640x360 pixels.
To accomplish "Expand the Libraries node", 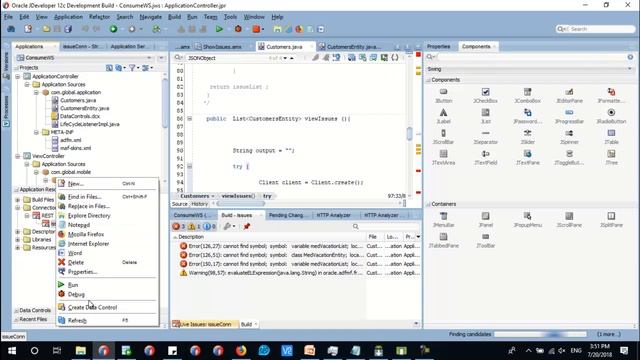I will click(x=18, y=240).
